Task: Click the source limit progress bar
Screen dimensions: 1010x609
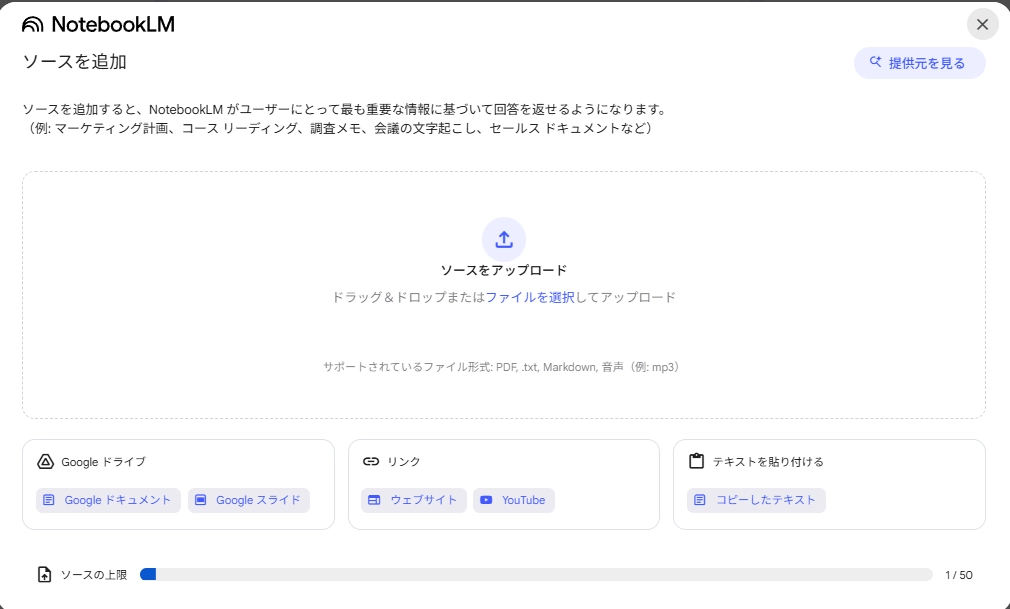Action: point(536,575)
